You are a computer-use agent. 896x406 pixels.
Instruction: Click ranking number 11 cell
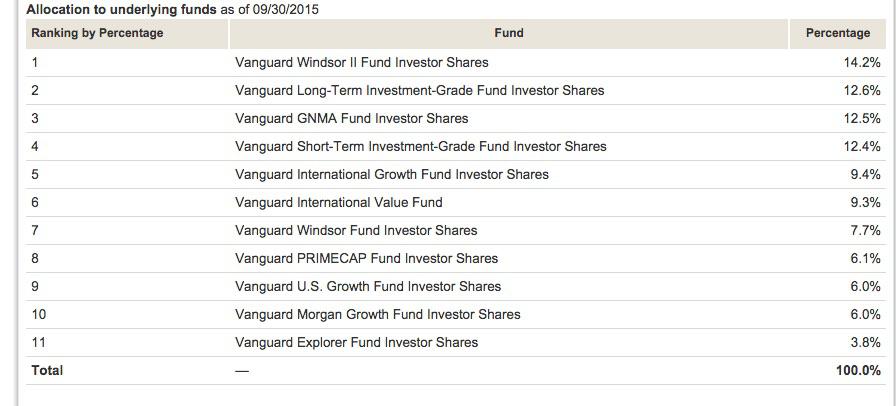tap(39, 342)
